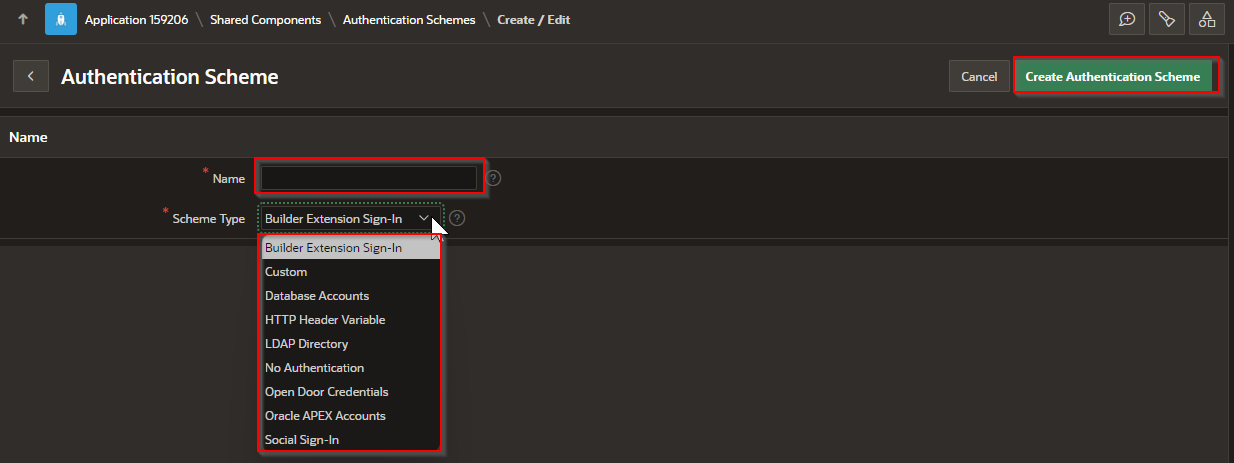Go back using the left chevron button

(31, 76)
